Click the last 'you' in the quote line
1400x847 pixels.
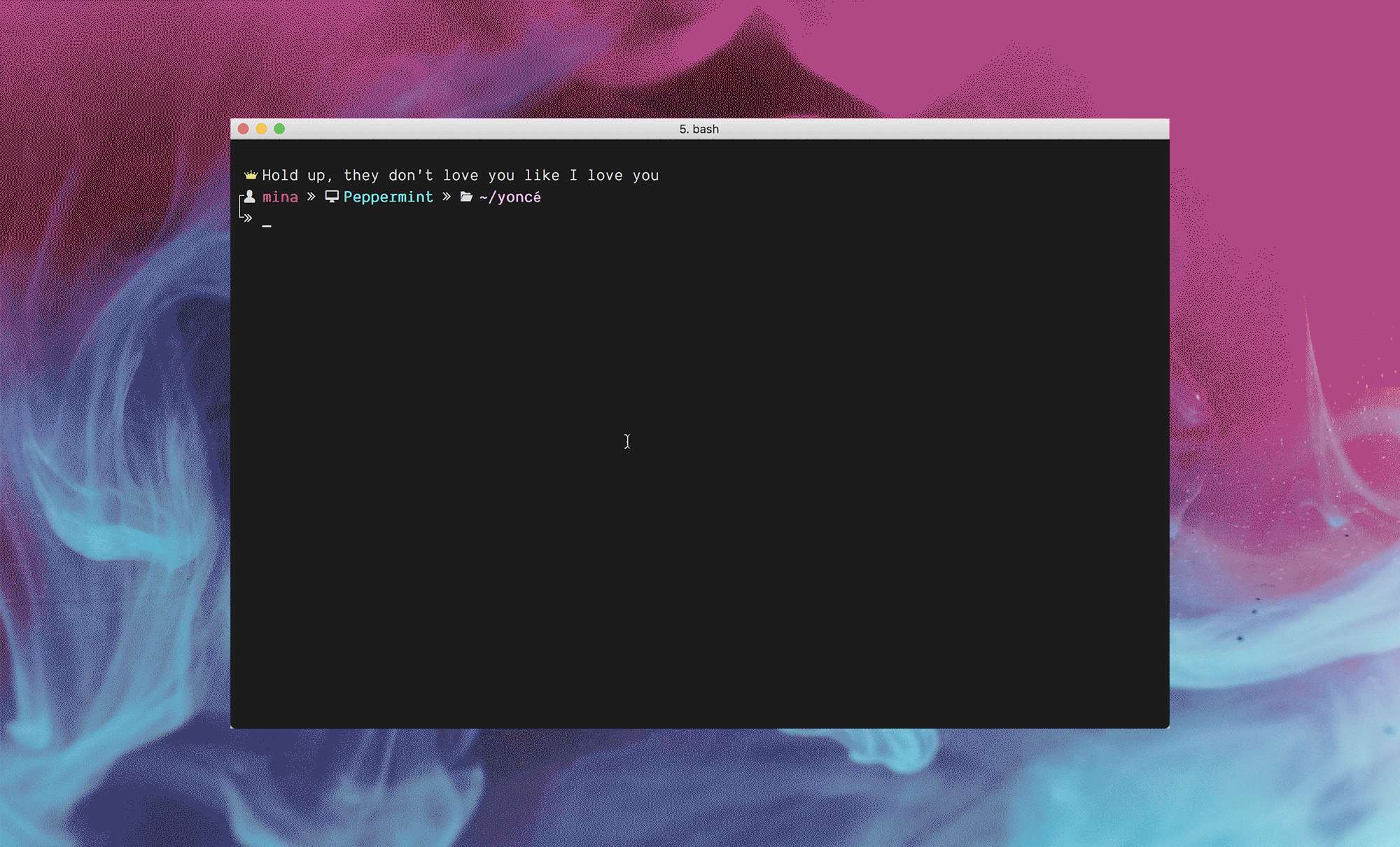pos(645,176)
